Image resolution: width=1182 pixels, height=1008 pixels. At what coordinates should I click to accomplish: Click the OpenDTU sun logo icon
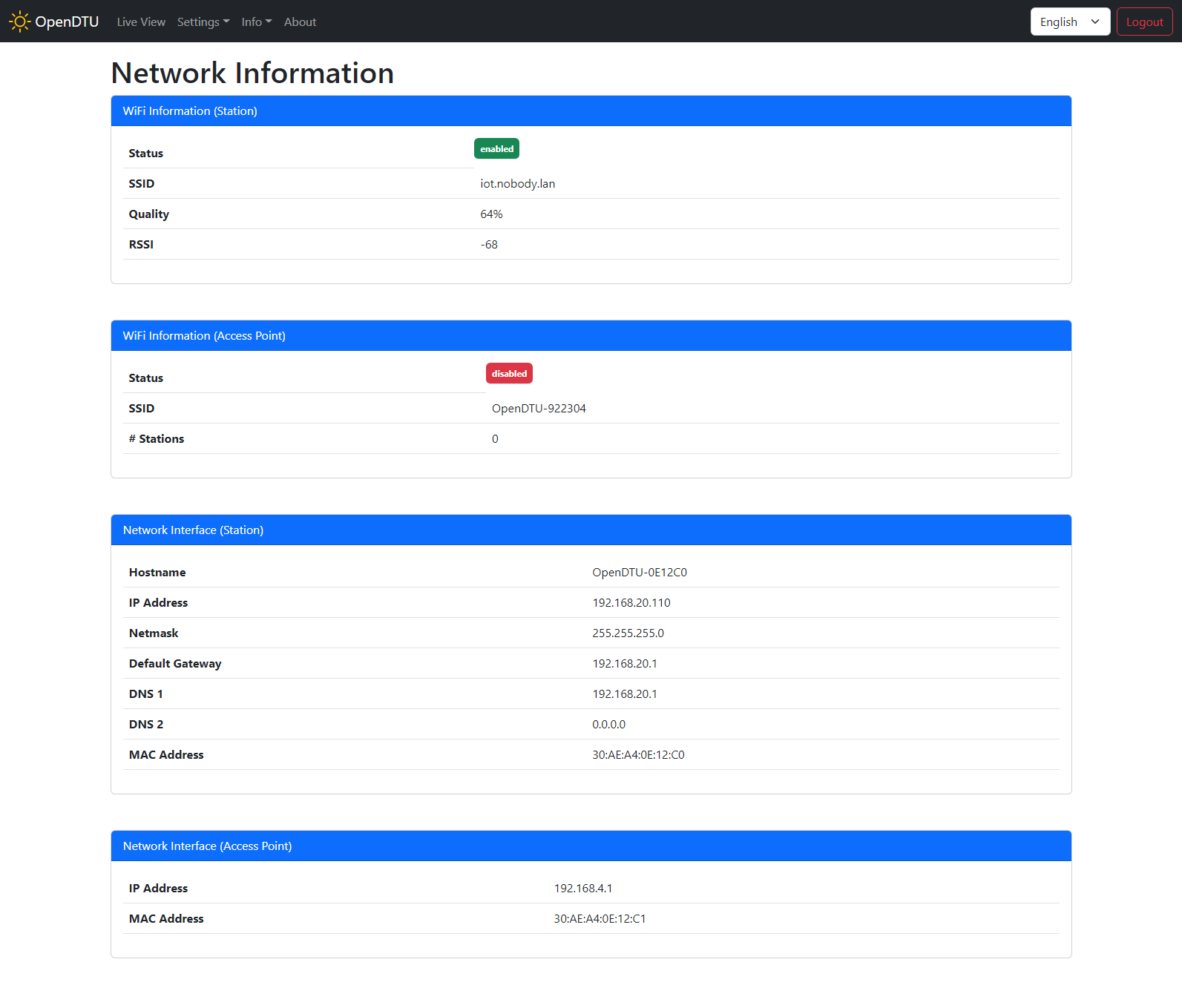point(19,22)
